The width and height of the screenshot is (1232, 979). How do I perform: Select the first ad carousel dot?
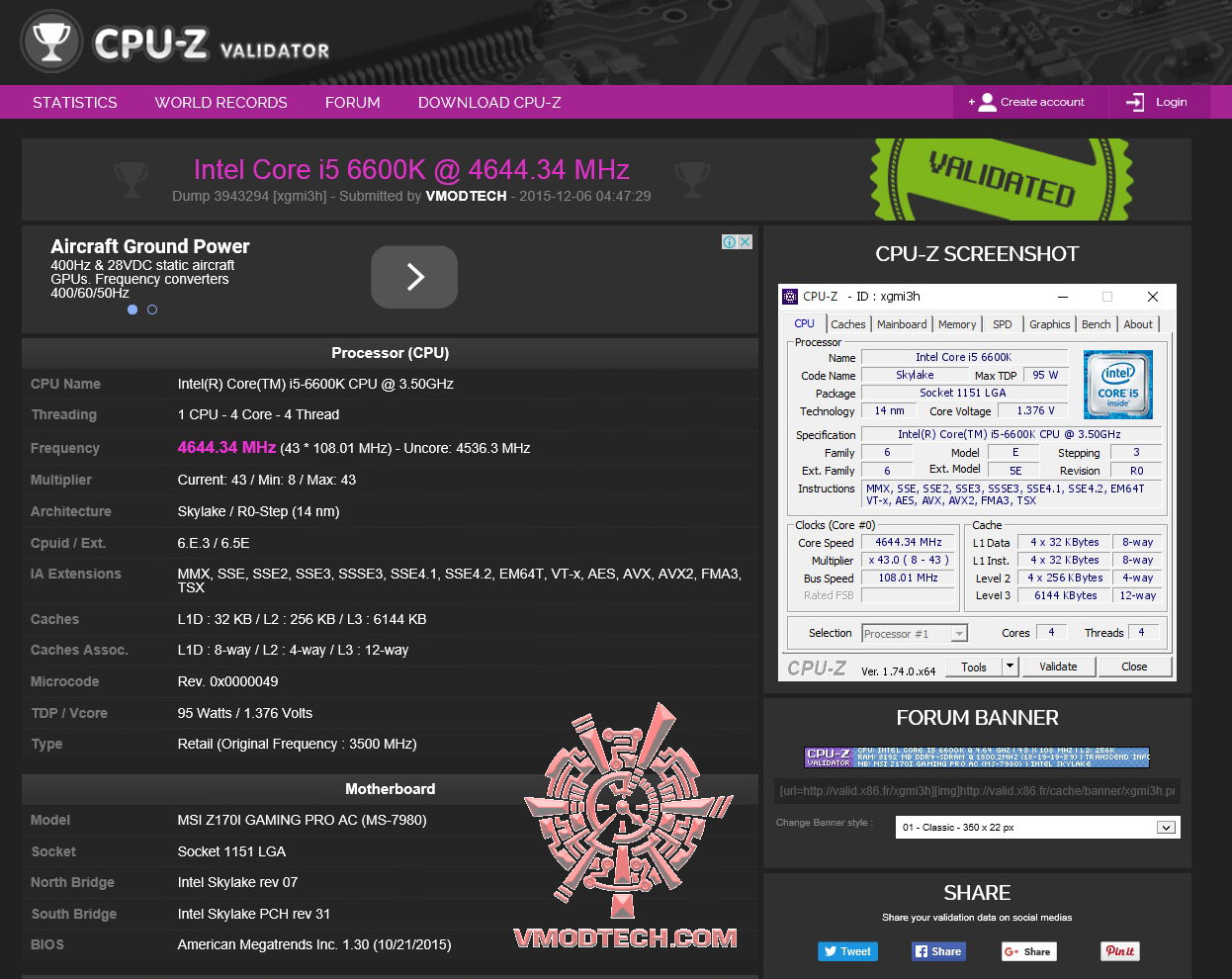pos(132,310)
